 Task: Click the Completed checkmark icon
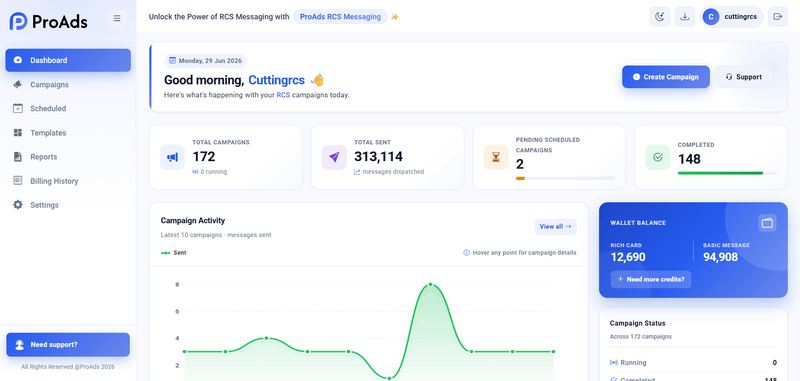658,157
